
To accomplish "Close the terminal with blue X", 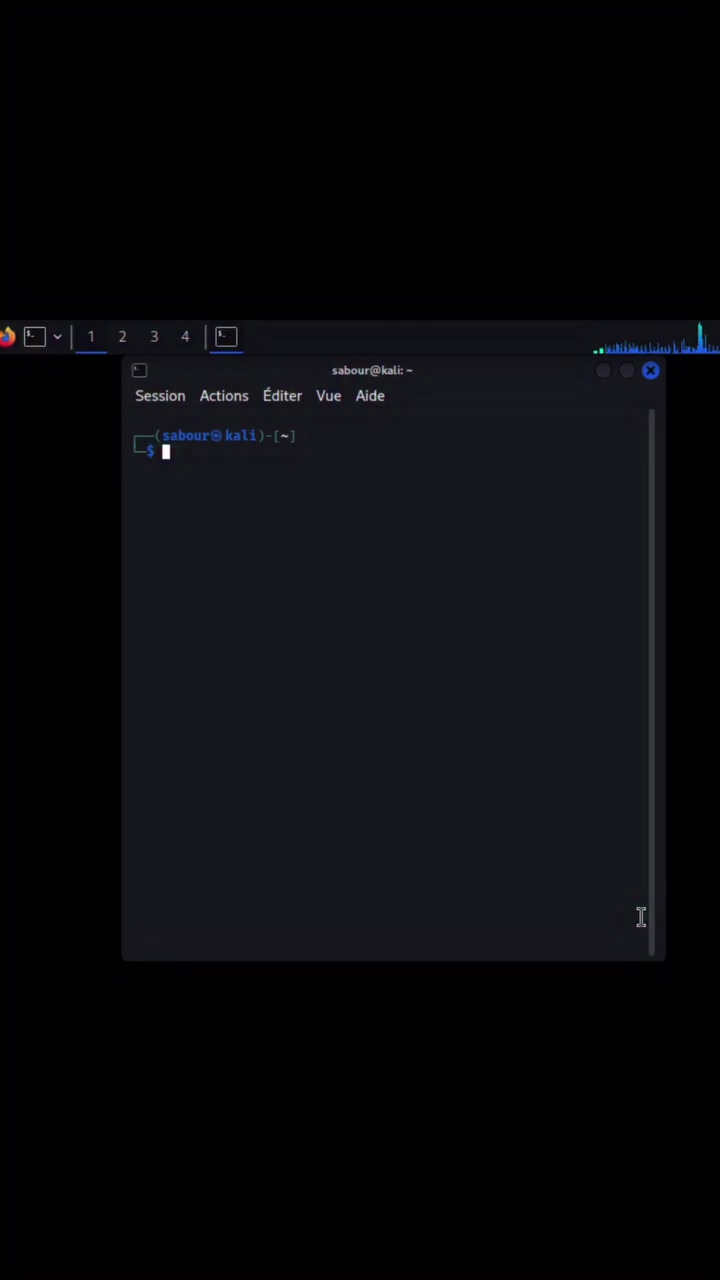I will (x=651, y=371).
